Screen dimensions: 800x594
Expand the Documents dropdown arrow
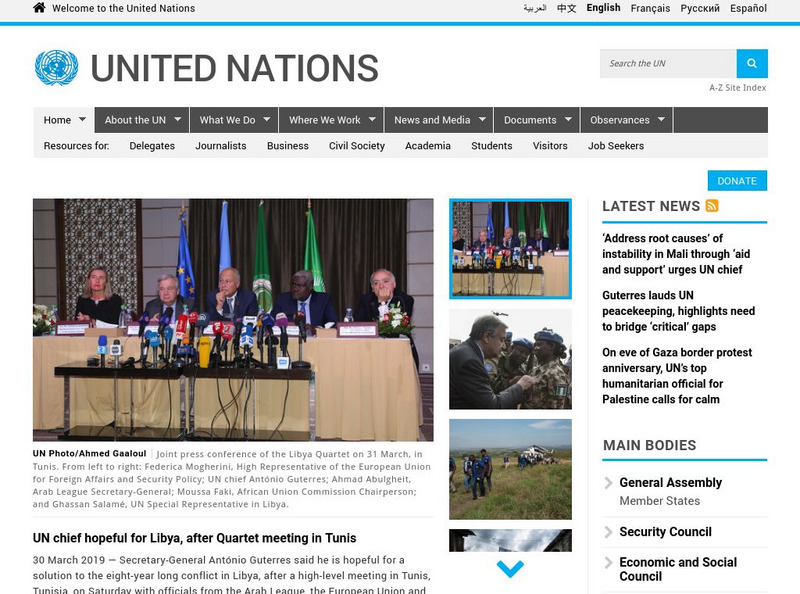pyautogui.click(x=568, y=119)
